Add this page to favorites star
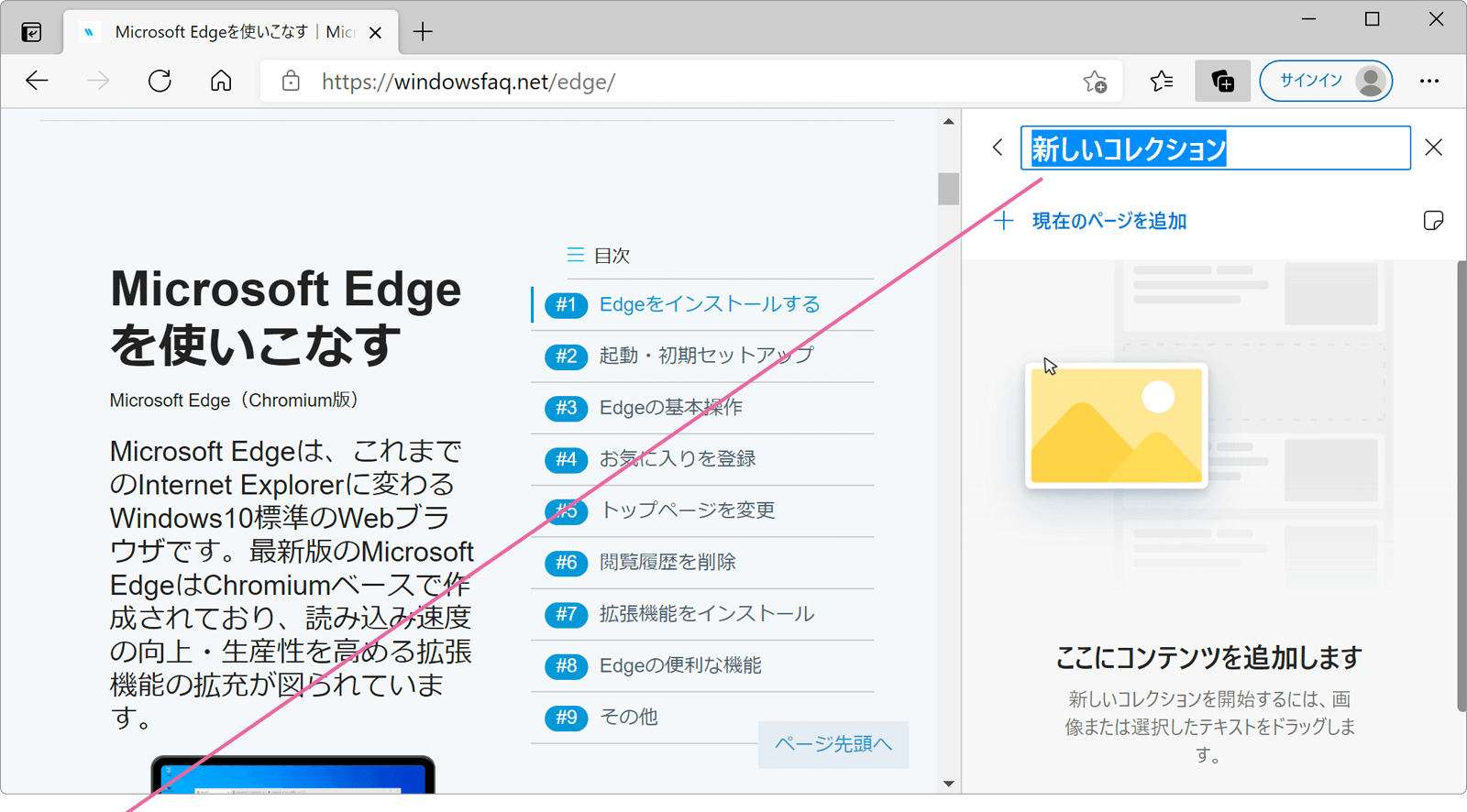This screenshot has height=812, width=1467. click(1095, 82)
